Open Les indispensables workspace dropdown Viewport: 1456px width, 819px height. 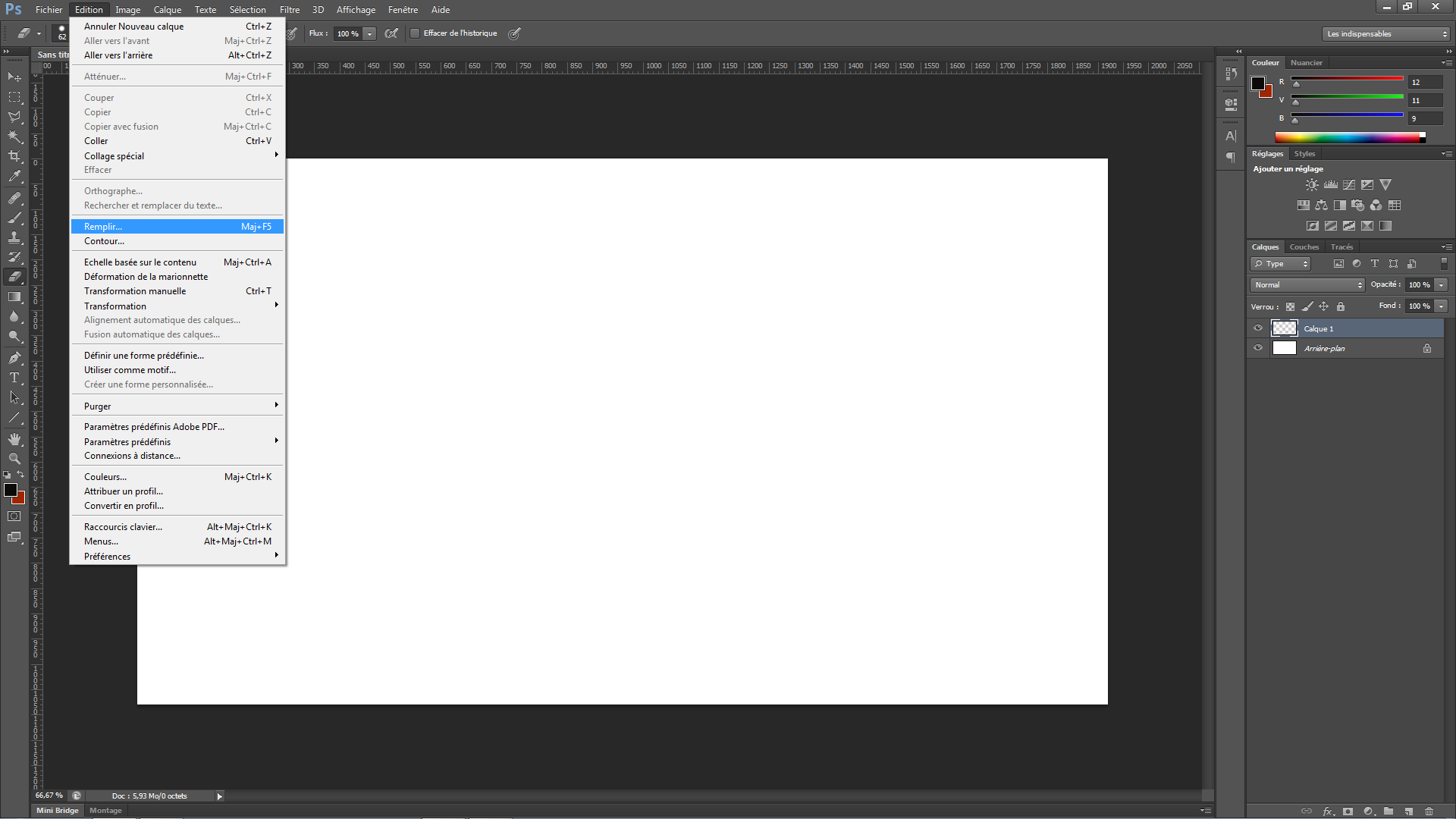coord(1386,34)
